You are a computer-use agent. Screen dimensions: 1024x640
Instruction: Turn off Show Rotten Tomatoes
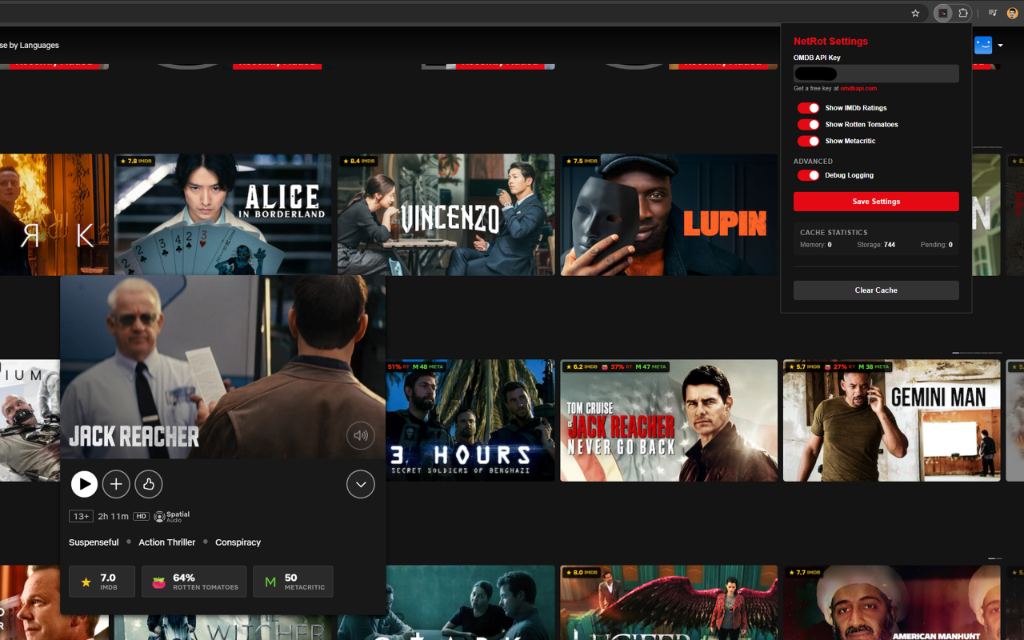[x=809, y=124]
